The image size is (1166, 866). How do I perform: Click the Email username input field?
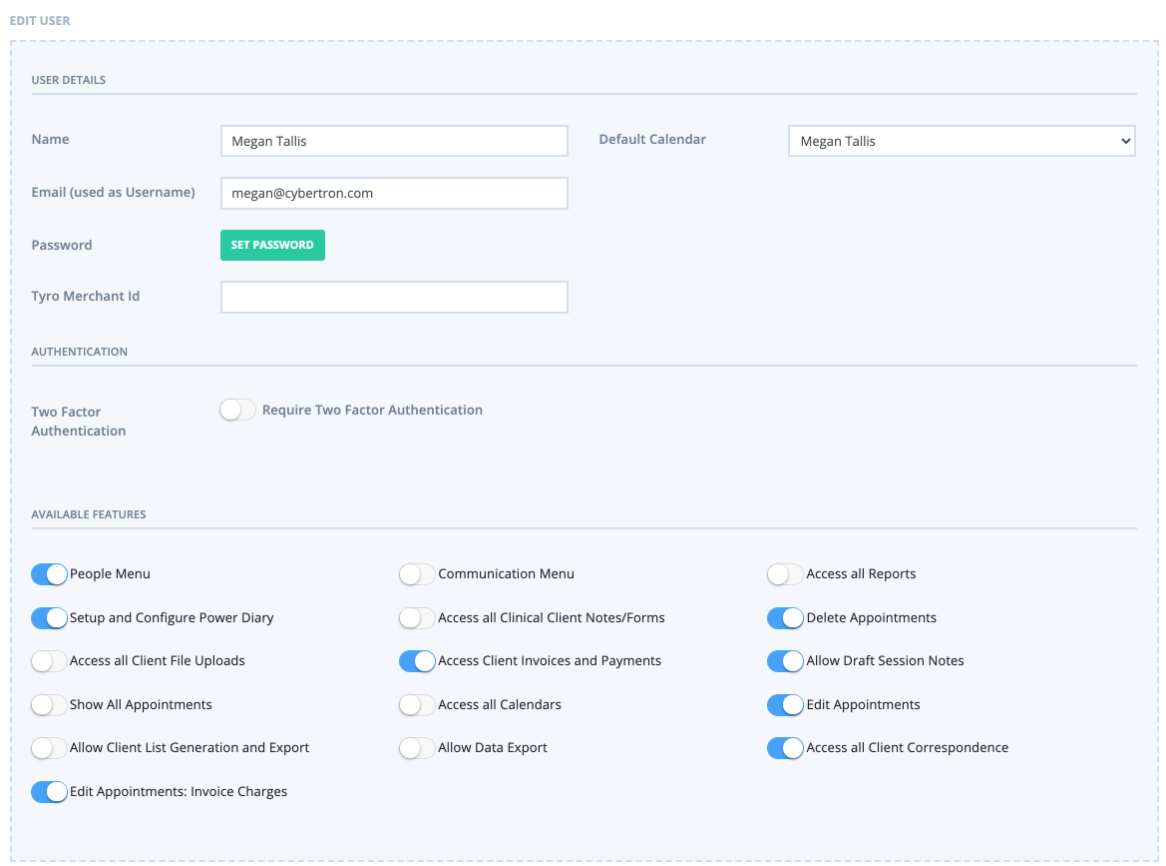[394, 193]
